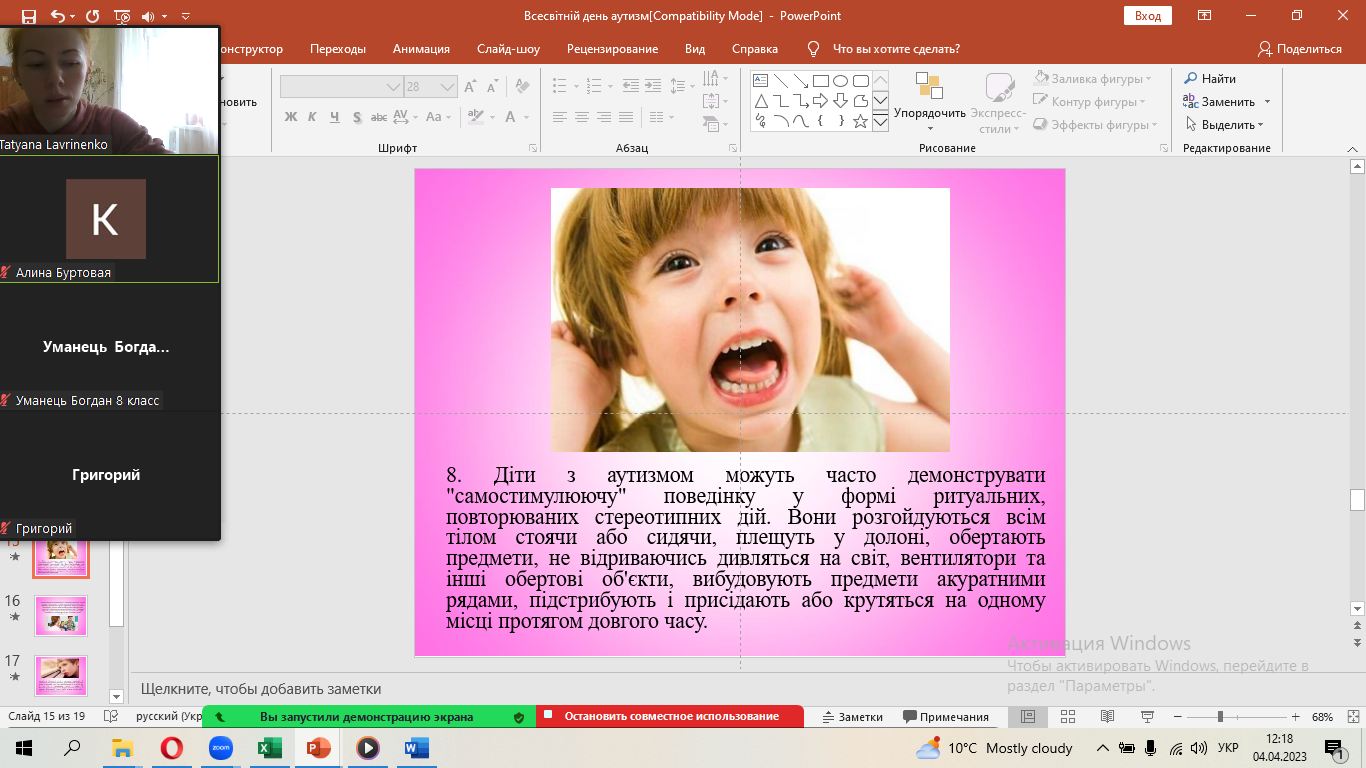Screen dimensions: 1366x768
Task: Collapse the ribbon with the chevron arrow
Action: click(x=1354, y=148)
